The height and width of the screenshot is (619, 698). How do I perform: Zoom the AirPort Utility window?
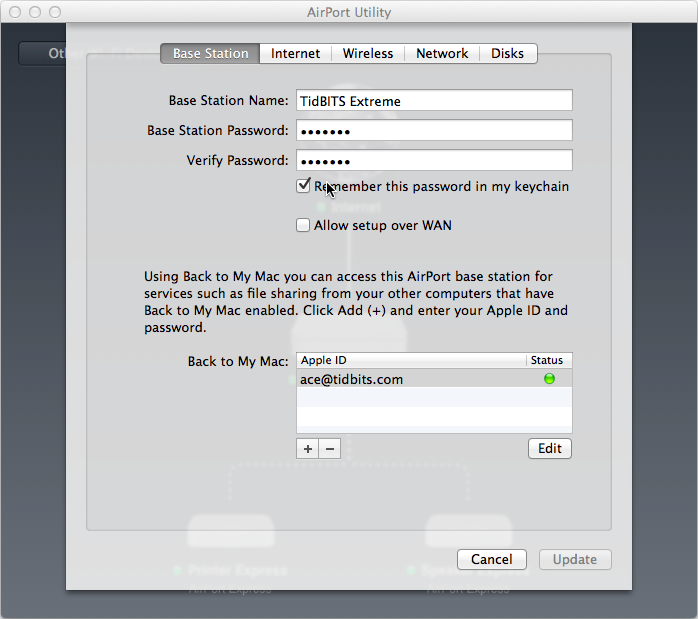click(55, 12)
